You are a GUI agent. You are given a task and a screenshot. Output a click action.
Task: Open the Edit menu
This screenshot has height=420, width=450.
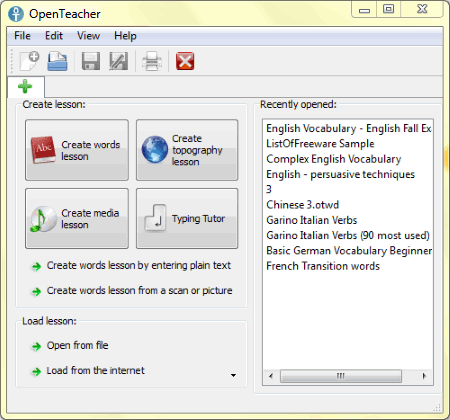point(54,36)
